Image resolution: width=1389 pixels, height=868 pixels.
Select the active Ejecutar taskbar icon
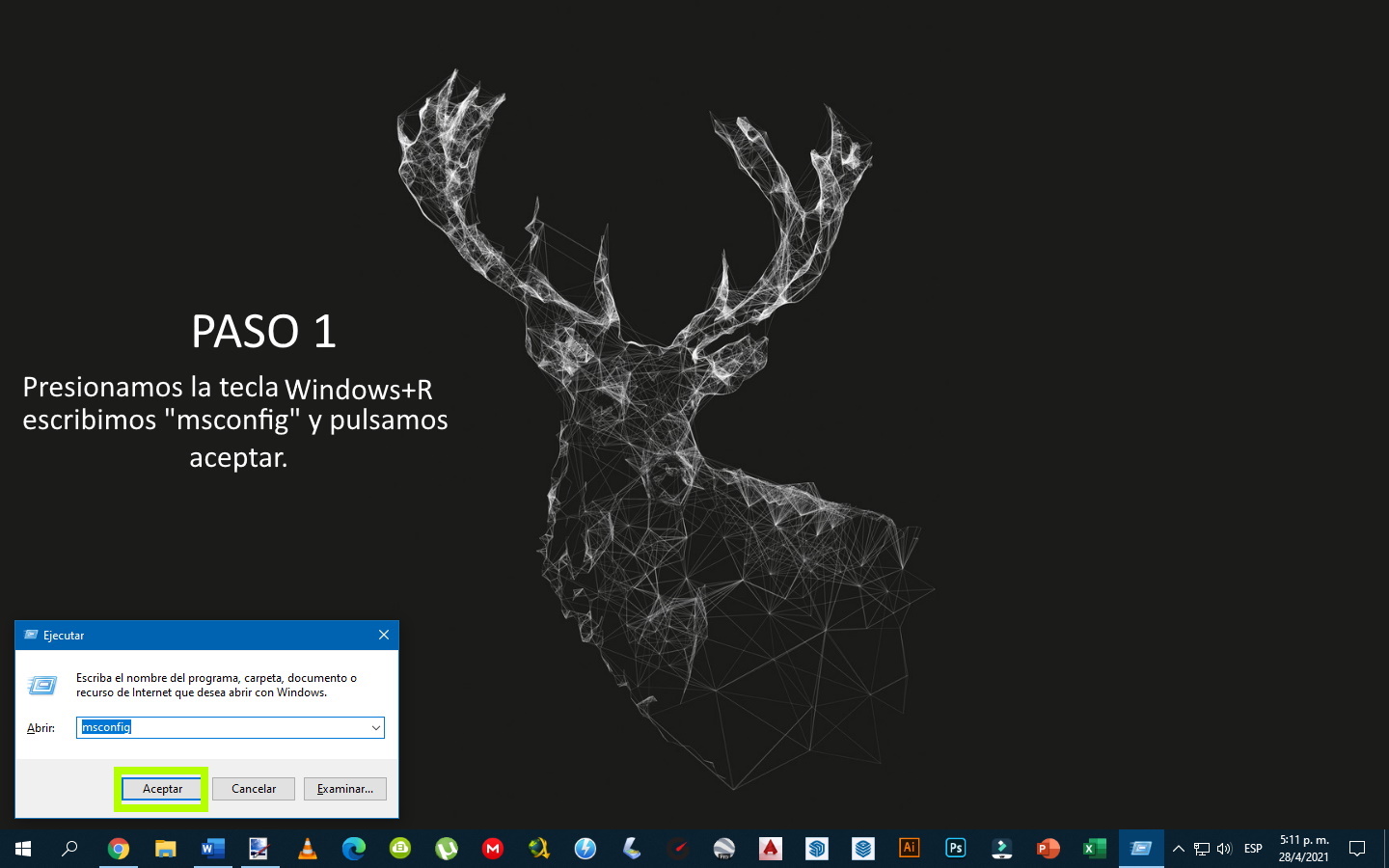click(x=1141, y=849)
